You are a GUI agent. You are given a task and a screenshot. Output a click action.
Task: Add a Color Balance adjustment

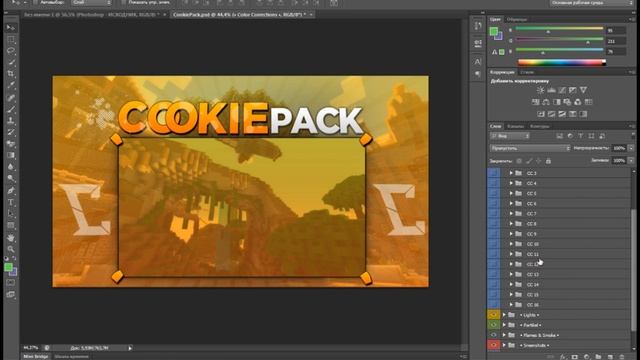[546, 102]
